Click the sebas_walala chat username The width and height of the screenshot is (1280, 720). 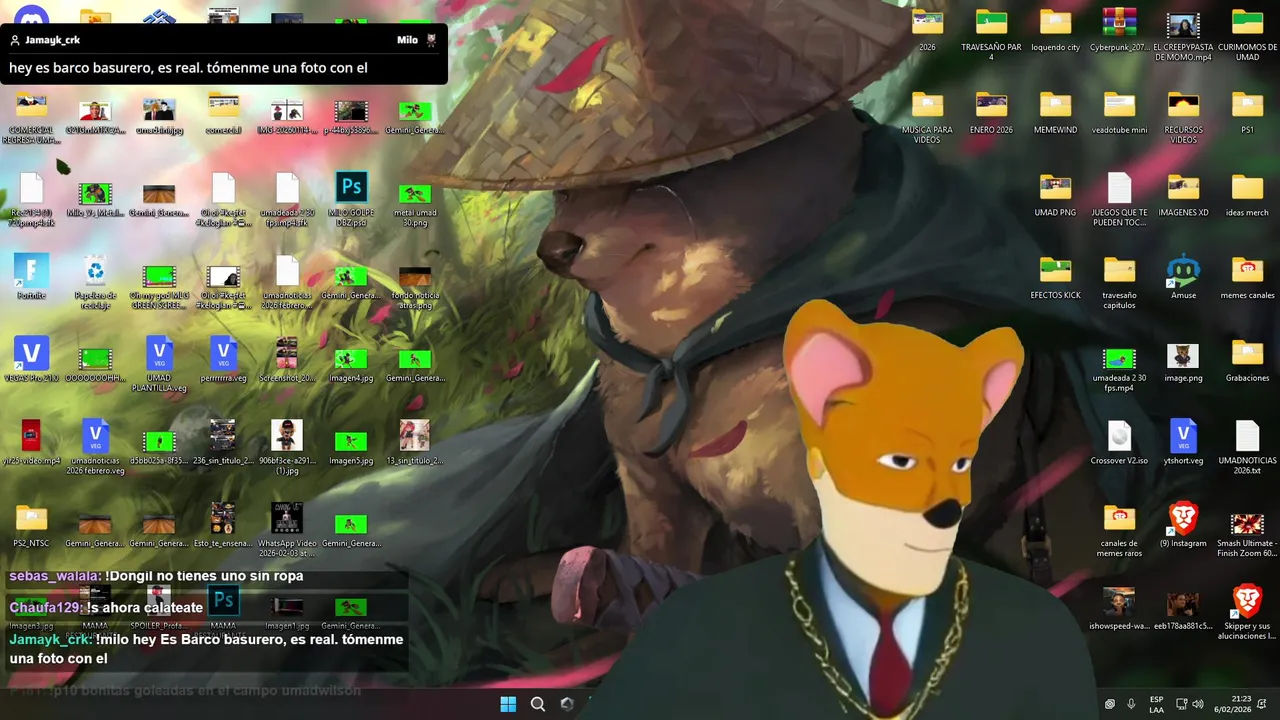point(55,576)
